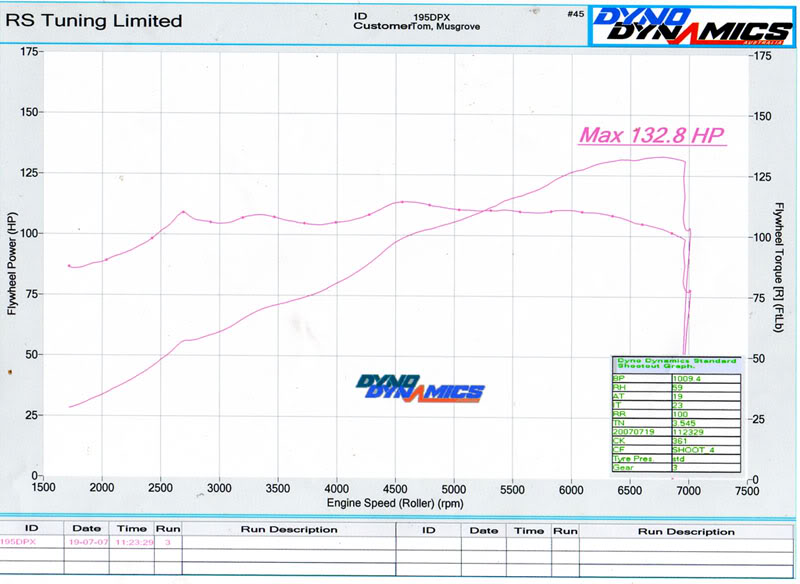Viewport: 800px width, 584px height.
Task: Click the ID value 195DPX in header
Action: point(432,17)
